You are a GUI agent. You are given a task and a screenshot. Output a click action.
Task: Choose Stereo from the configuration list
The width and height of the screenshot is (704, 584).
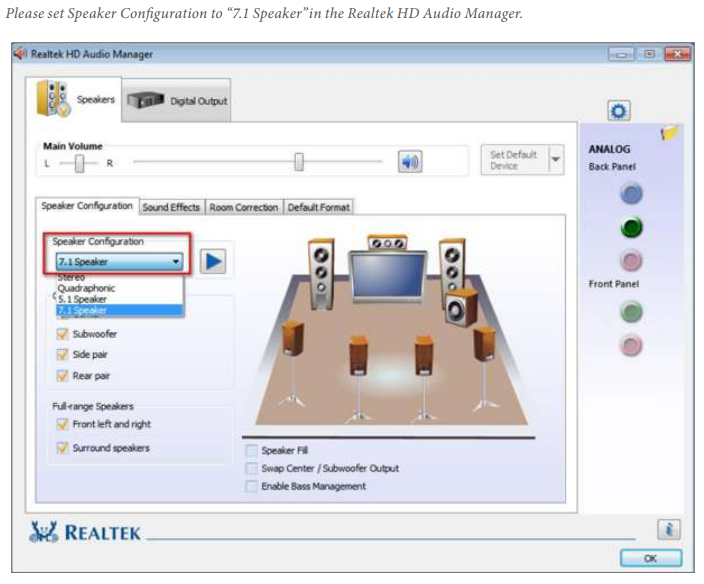point(119,277)
